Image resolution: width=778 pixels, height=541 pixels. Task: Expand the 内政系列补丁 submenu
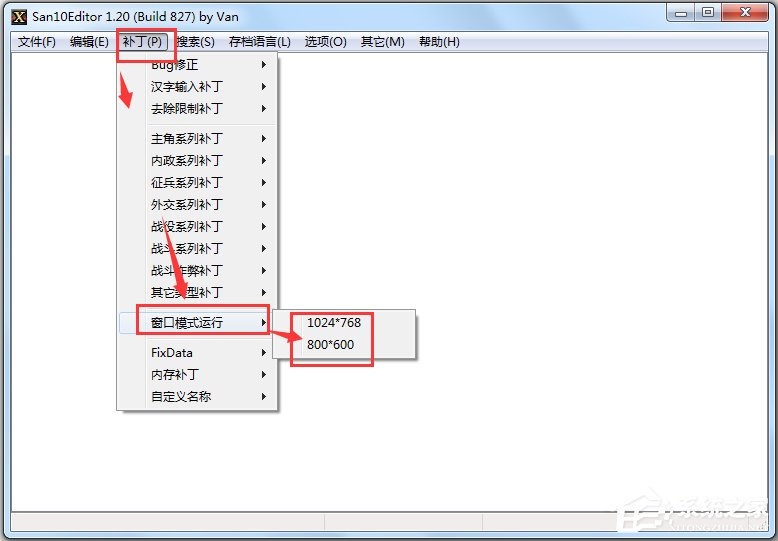tap(197, 160)
